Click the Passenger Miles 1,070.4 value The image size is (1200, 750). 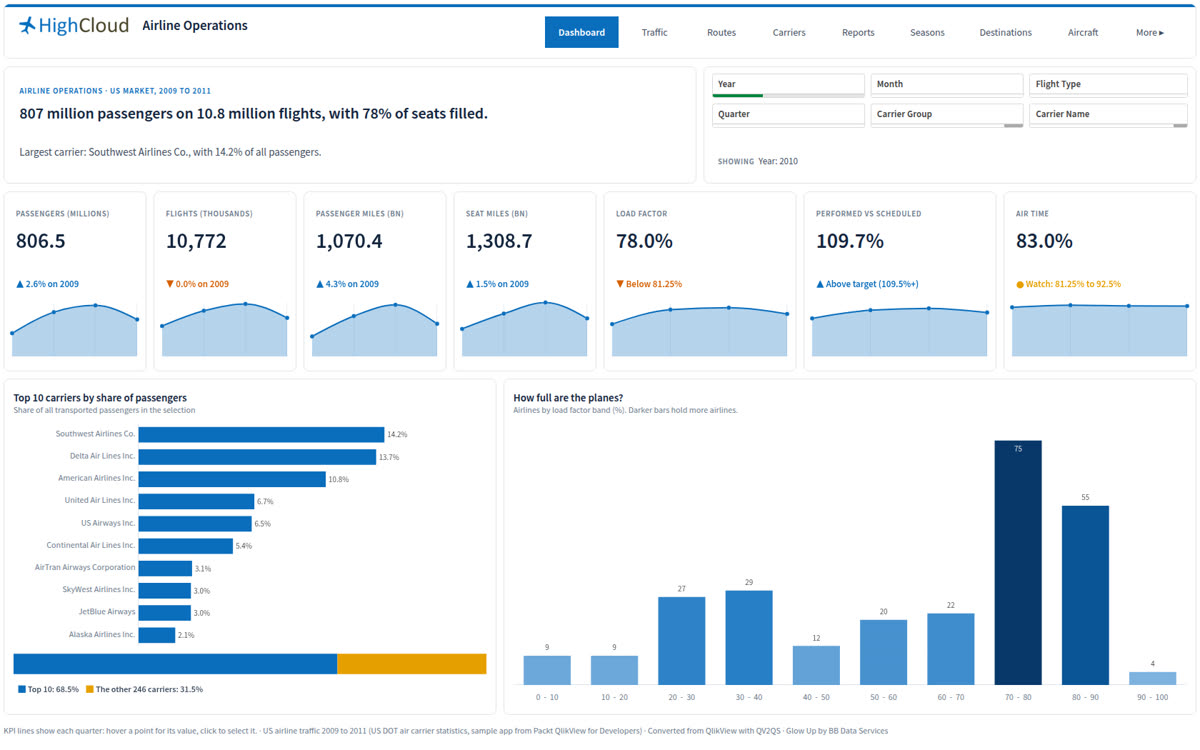point(349,241)
